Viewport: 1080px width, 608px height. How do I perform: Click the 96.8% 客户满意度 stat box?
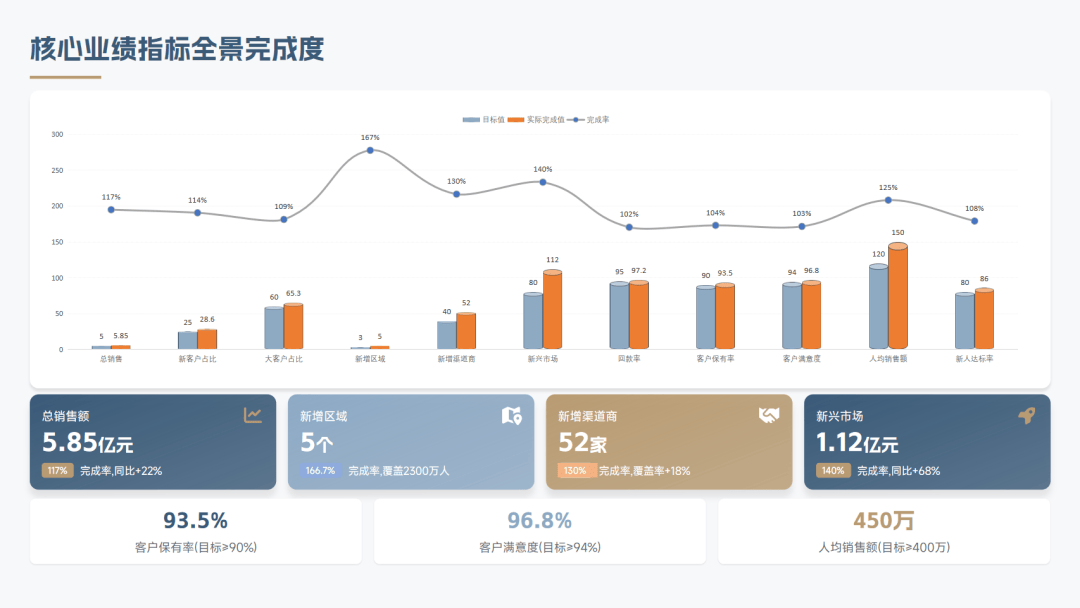tap(540, 532)
